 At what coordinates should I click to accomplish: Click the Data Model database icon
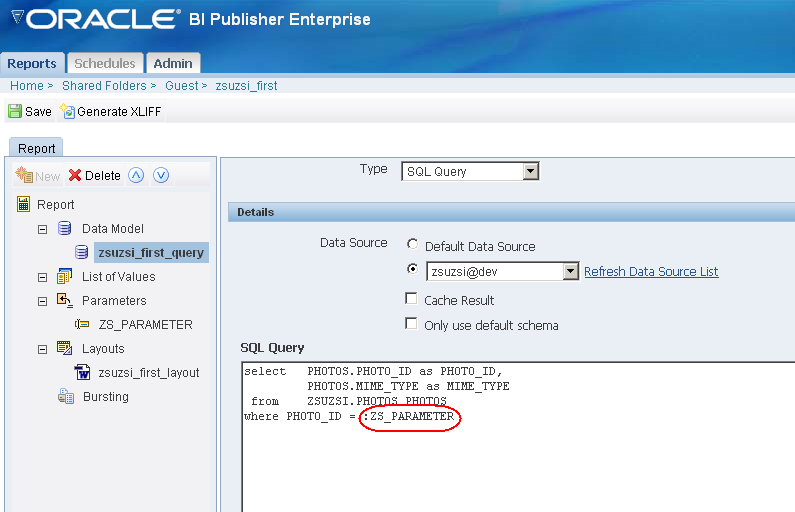pyautogui.click(x=64, y=228)
